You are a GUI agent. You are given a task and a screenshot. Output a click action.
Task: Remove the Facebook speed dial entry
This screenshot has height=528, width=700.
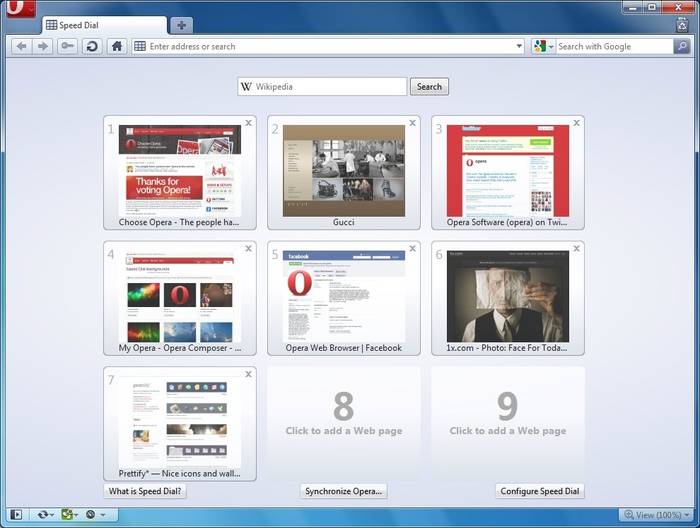pos(412,248)
